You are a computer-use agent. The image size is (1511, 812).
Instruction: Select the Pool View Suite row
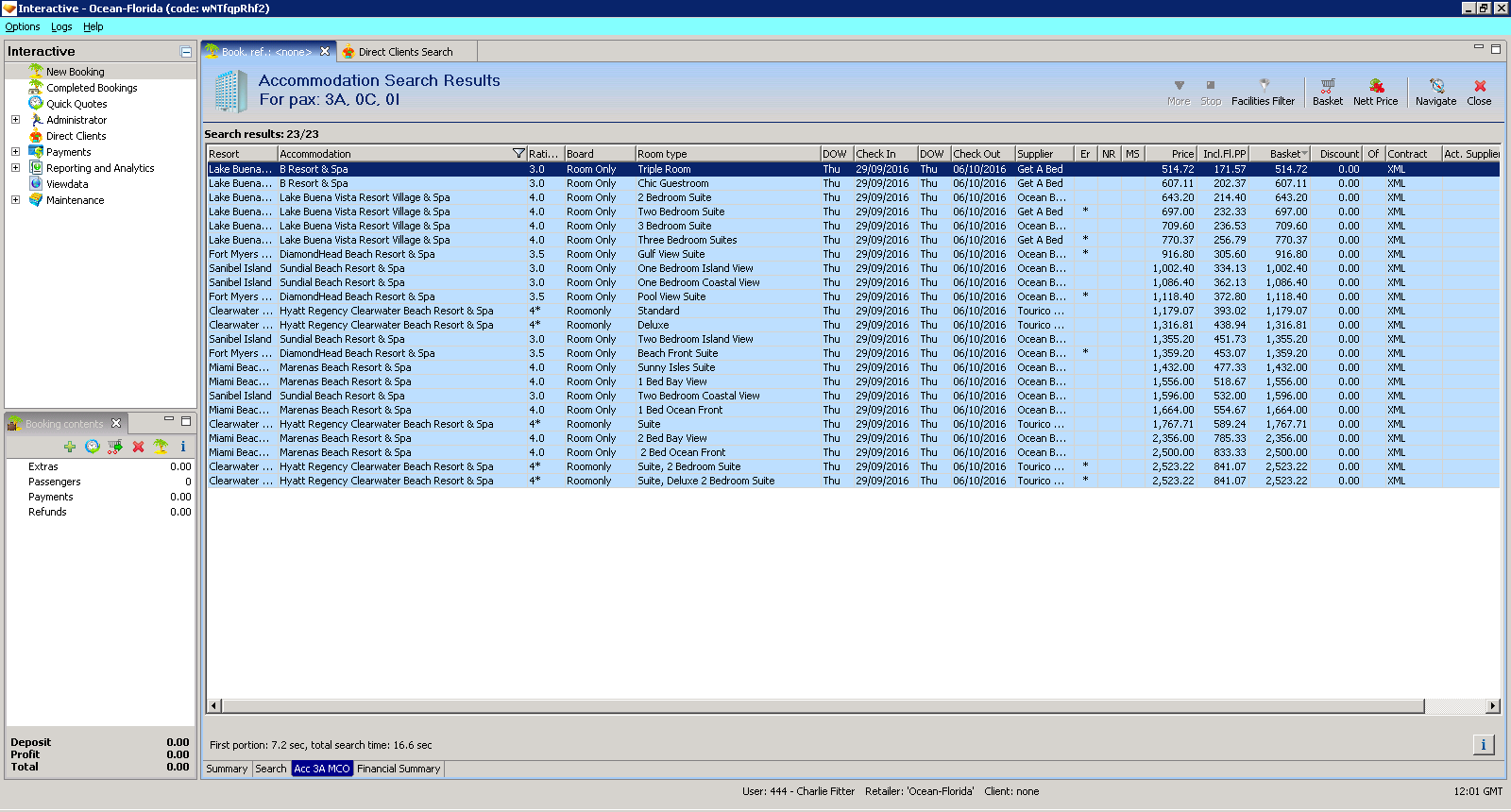point(853,296)
